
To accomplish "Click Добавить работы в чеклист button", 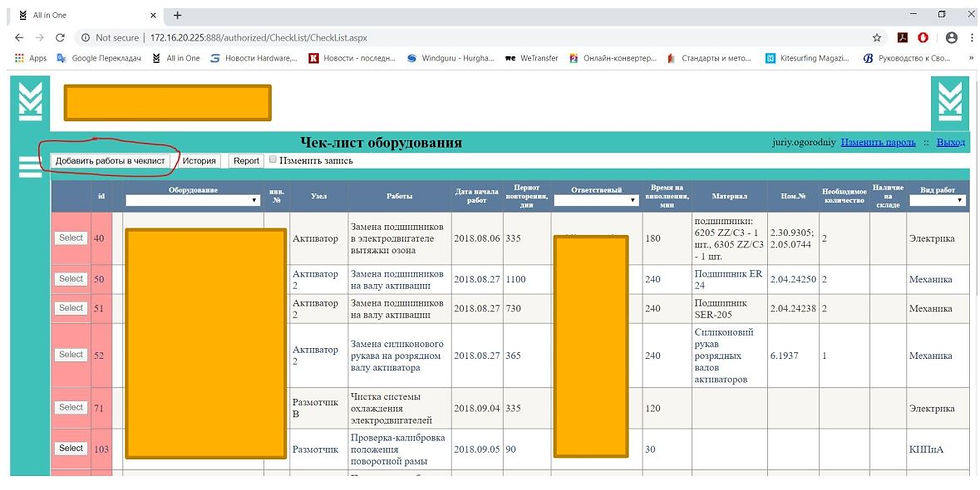I will [110, 161].
